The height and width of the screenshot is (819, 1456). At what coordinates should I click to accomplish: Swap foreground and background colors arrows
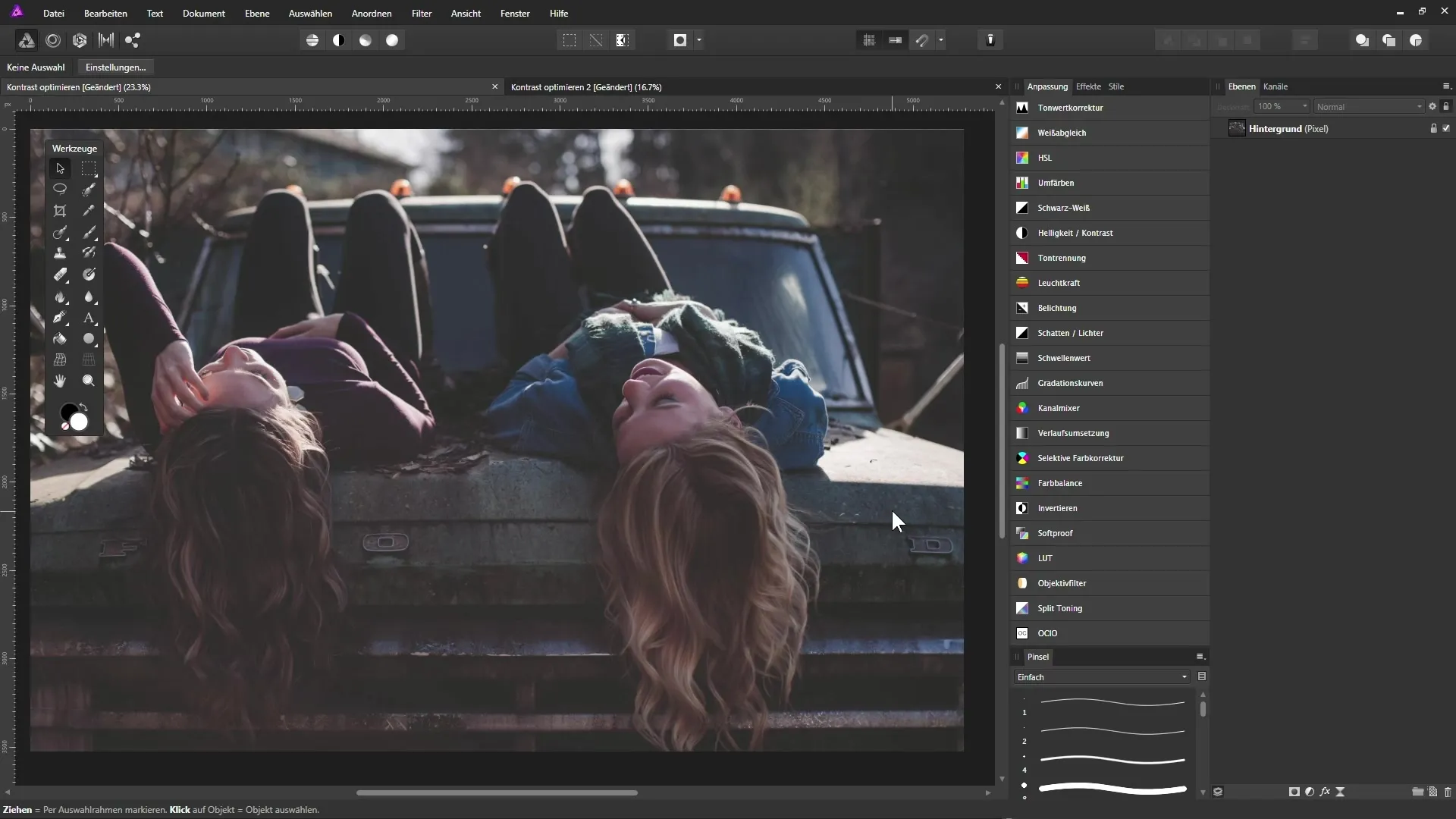83,408
